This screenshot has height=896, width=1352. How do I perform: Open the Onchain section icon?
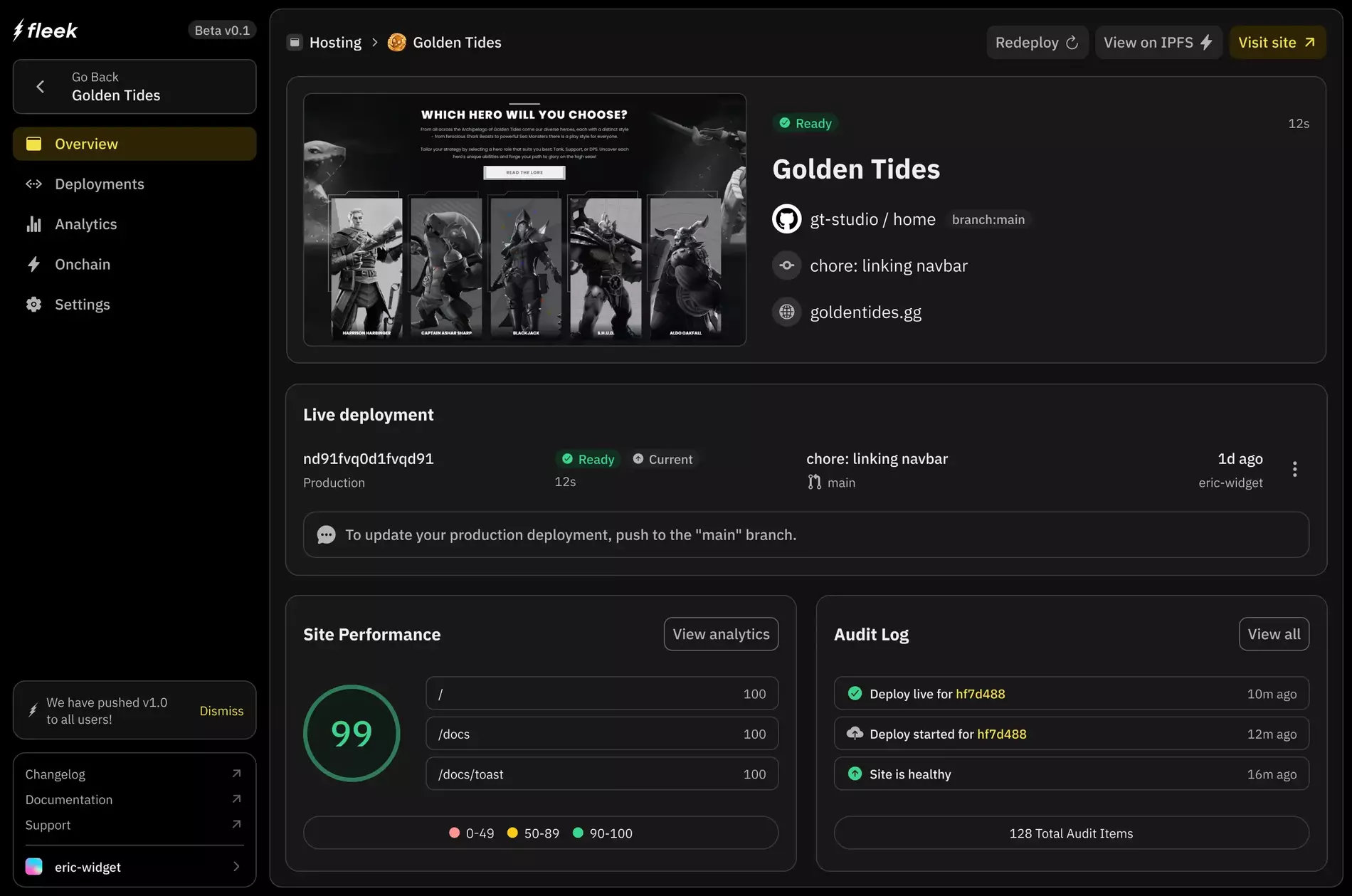33,264
